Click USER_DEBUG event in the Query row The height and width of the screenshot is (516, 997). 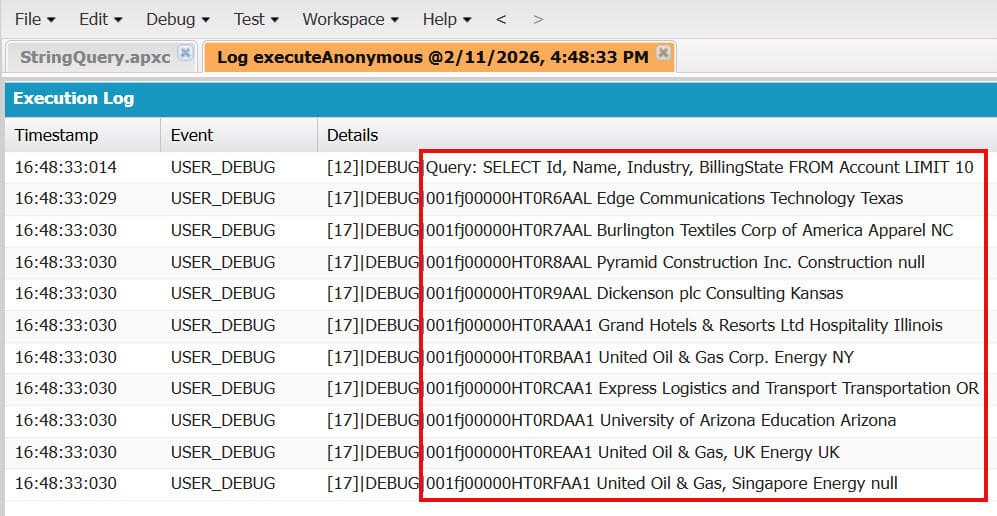(x=223, y=168)
